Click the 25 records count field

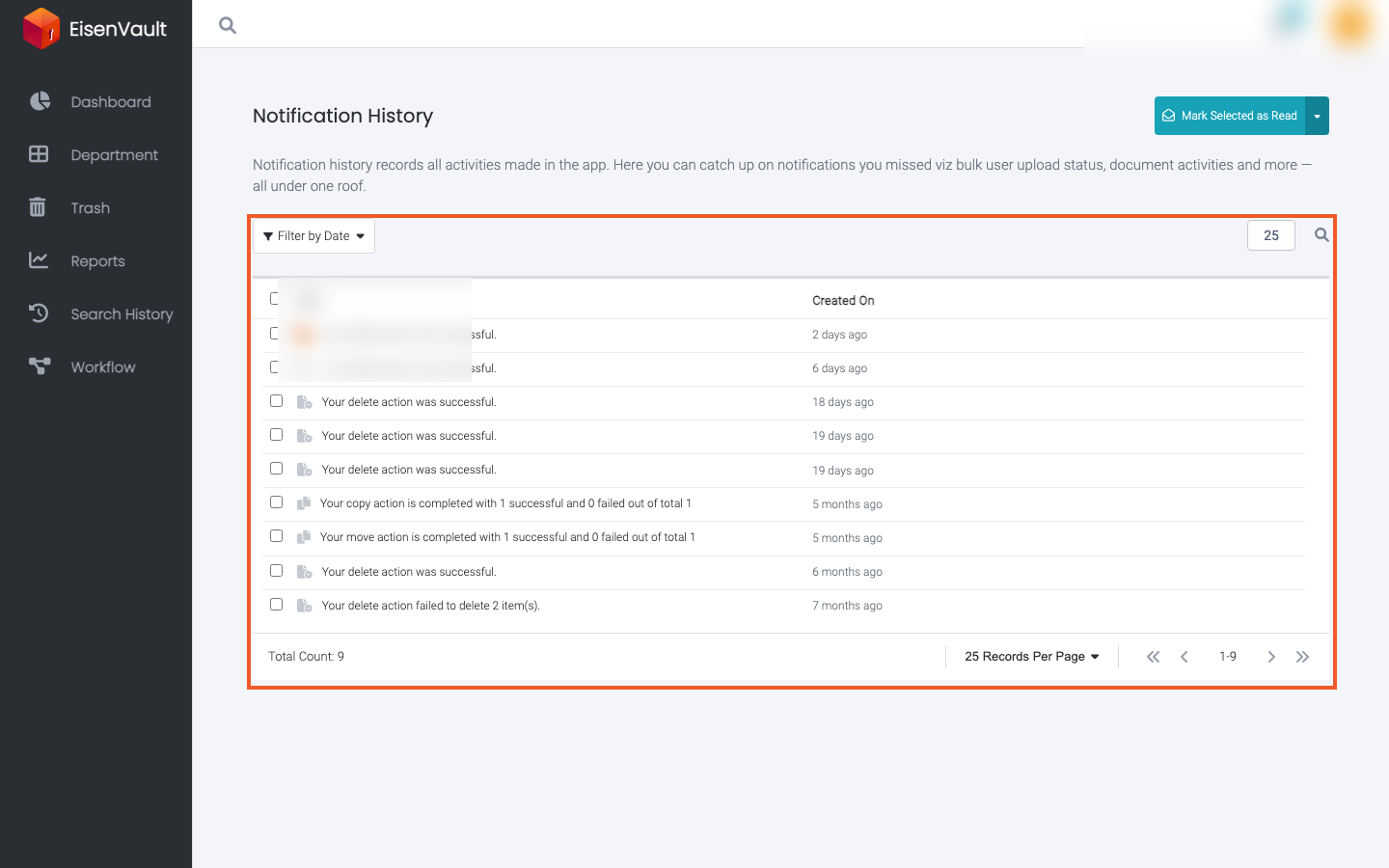click(1271, 235)
